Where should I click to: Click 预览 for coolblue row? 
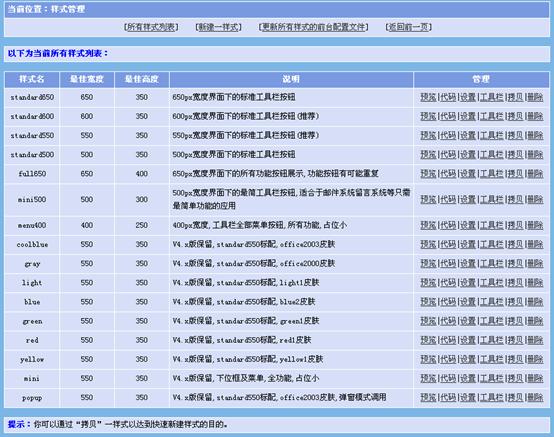(x=428, y=244)
